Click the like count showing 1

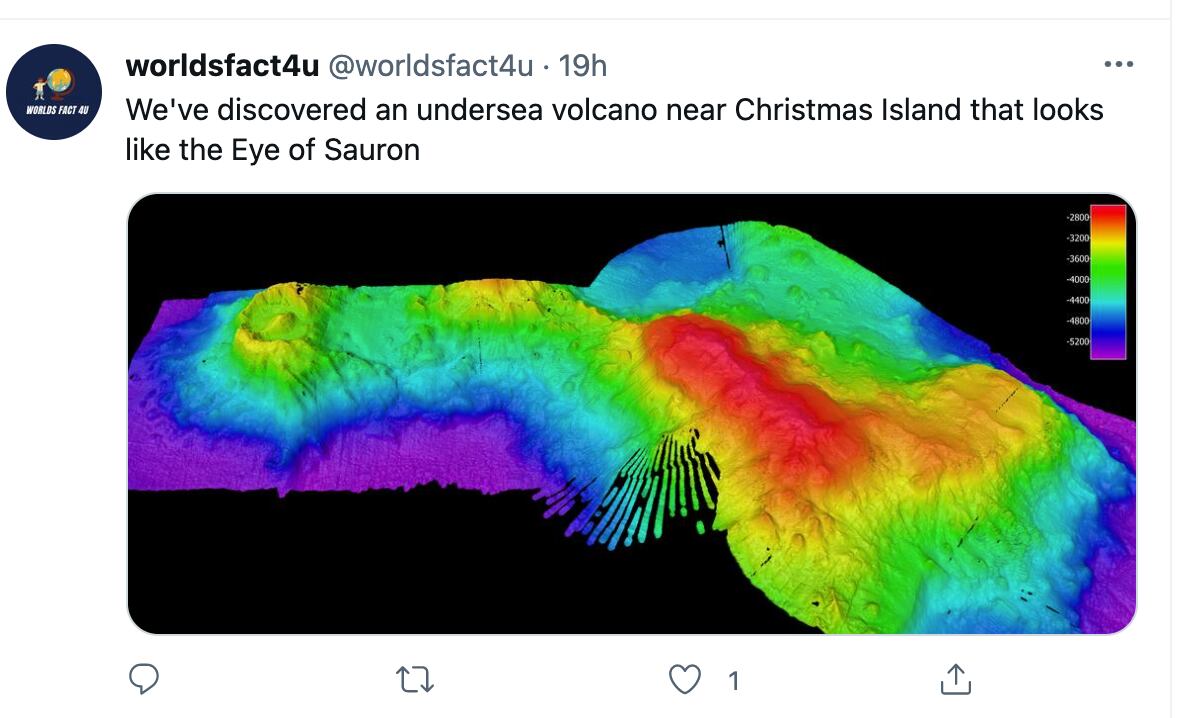tap(734, 679)
